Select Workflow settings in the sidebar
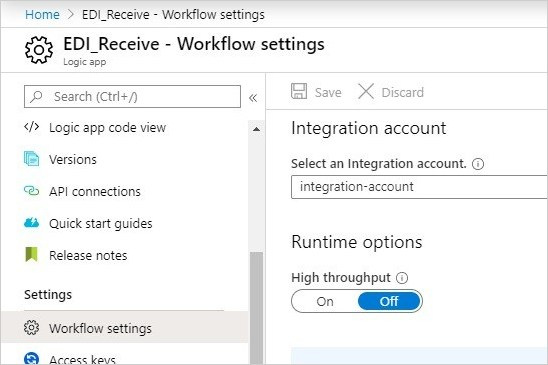 124,328
